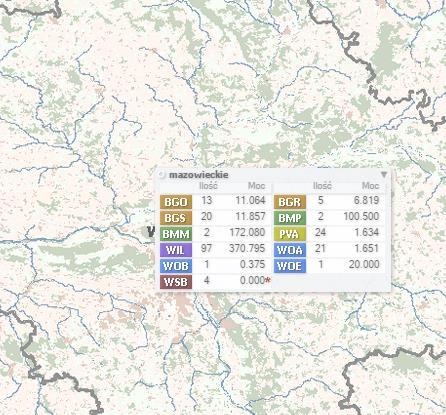Click the blue WOA badge
This screenshot has width=446, height=415.
coord(290,250)
